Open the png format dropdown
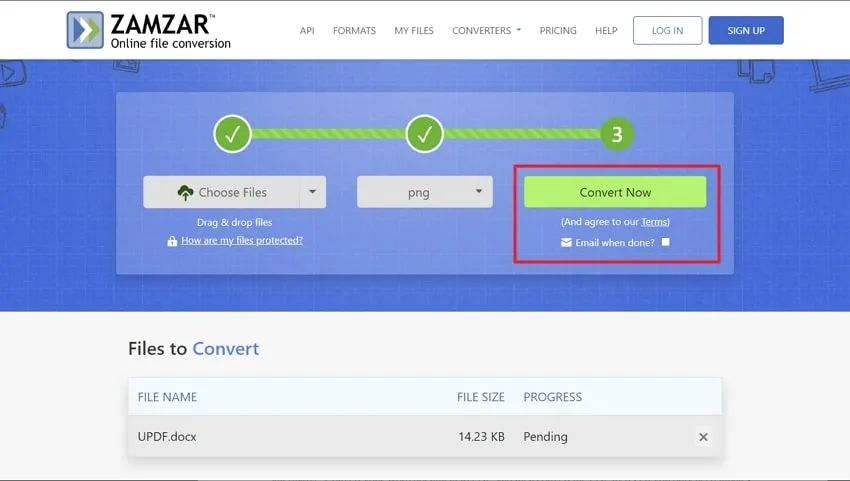 tap(424, 192)
